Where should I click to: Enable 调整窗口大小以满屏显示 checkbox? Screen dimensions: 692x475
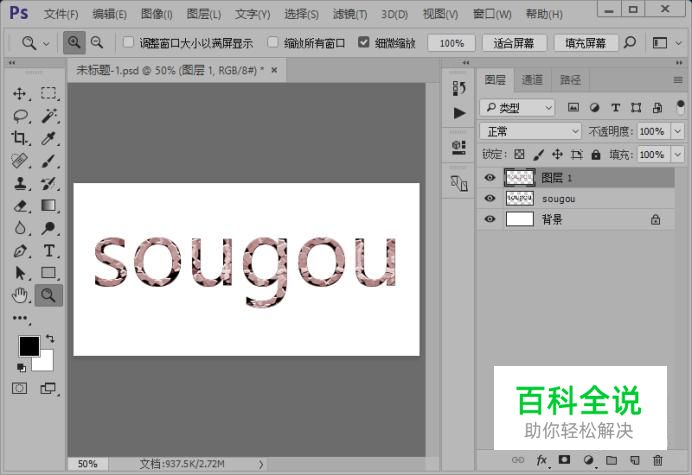click(x=128, y=42)
